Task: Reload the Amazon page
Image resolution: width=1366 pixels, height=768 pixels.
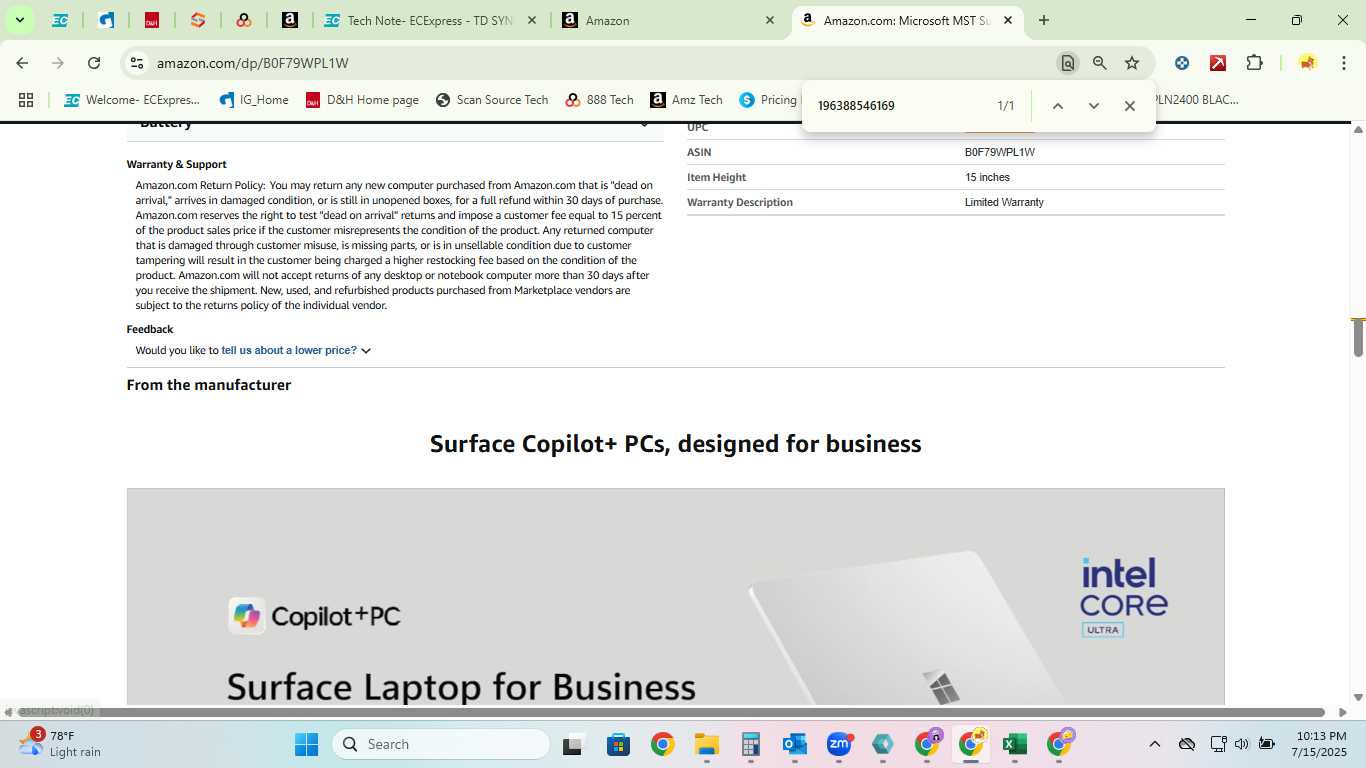Action: tap(94, 63)
